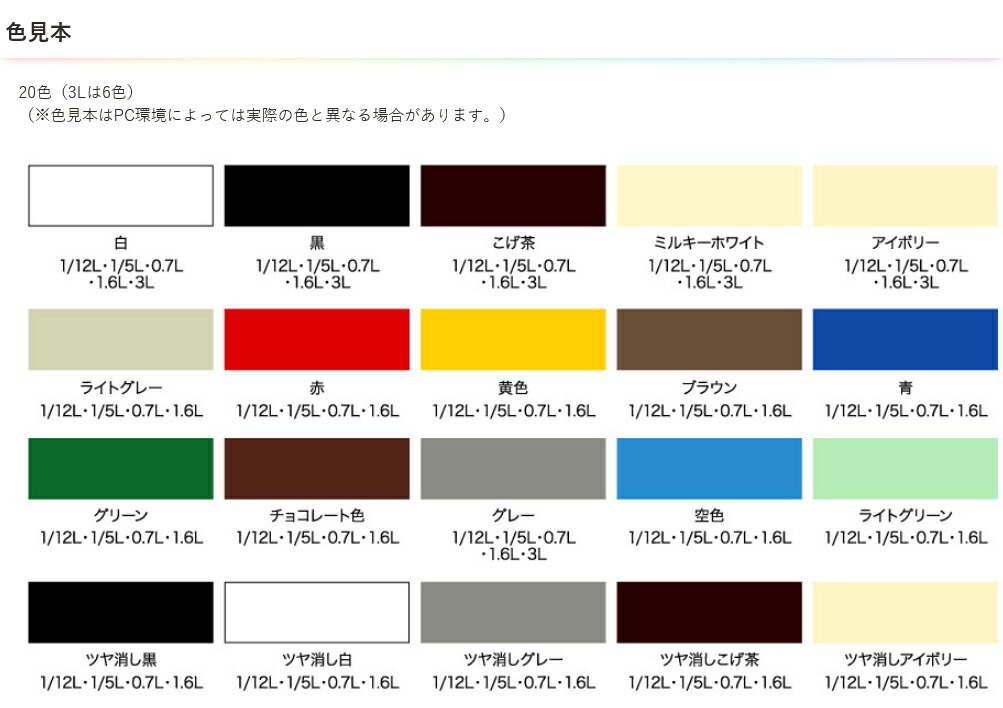The image size is (1003, 708).
Task: Pick the ミルキーホワイト color swatch
Action: click(x=709, y=196)
